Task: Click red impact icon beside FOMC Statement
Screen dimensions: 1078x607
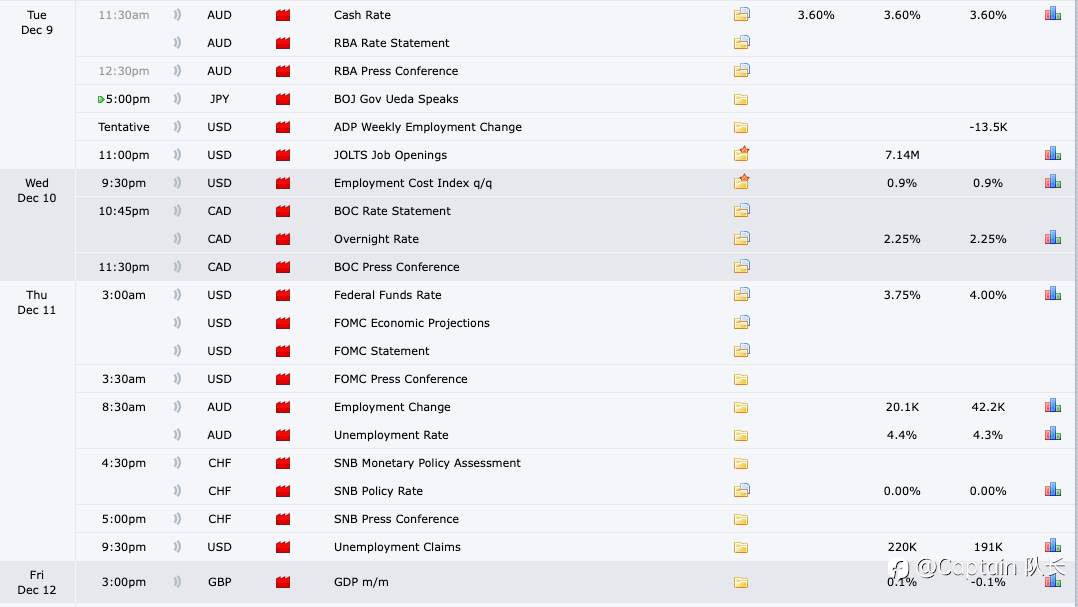Action: tap(283, 351)
